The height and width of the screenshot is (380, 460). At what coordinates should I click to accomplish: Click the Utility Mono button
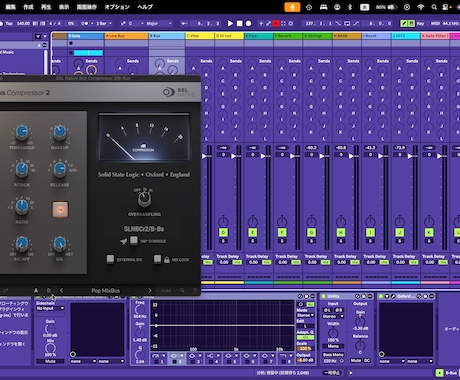(333, 346)
